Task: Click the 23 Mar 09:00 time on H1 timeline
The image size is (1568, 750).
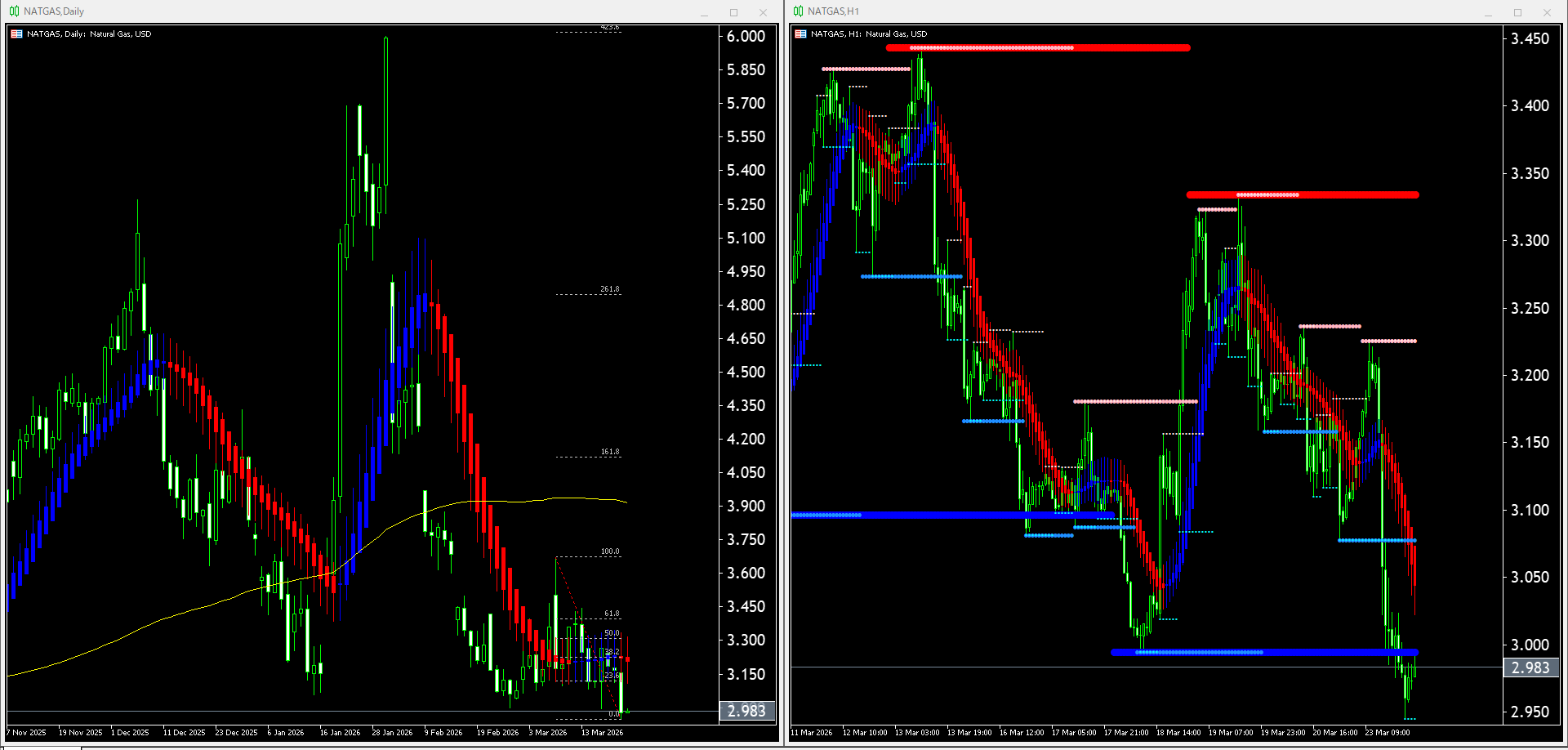Action: click(x=1388, y=733)
